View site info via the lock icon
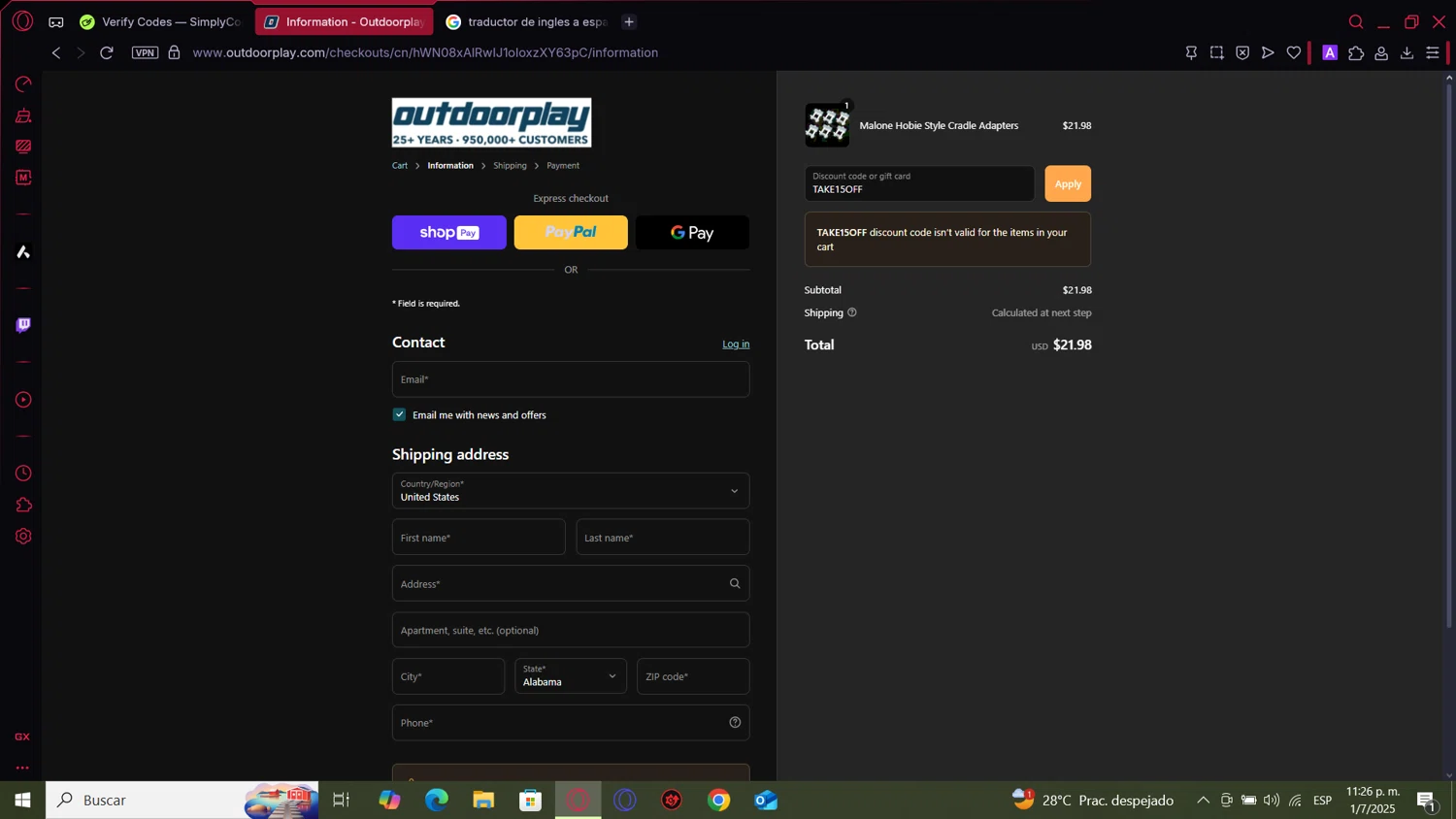This screenshot has height=819, width=1456. pos(174,52)
